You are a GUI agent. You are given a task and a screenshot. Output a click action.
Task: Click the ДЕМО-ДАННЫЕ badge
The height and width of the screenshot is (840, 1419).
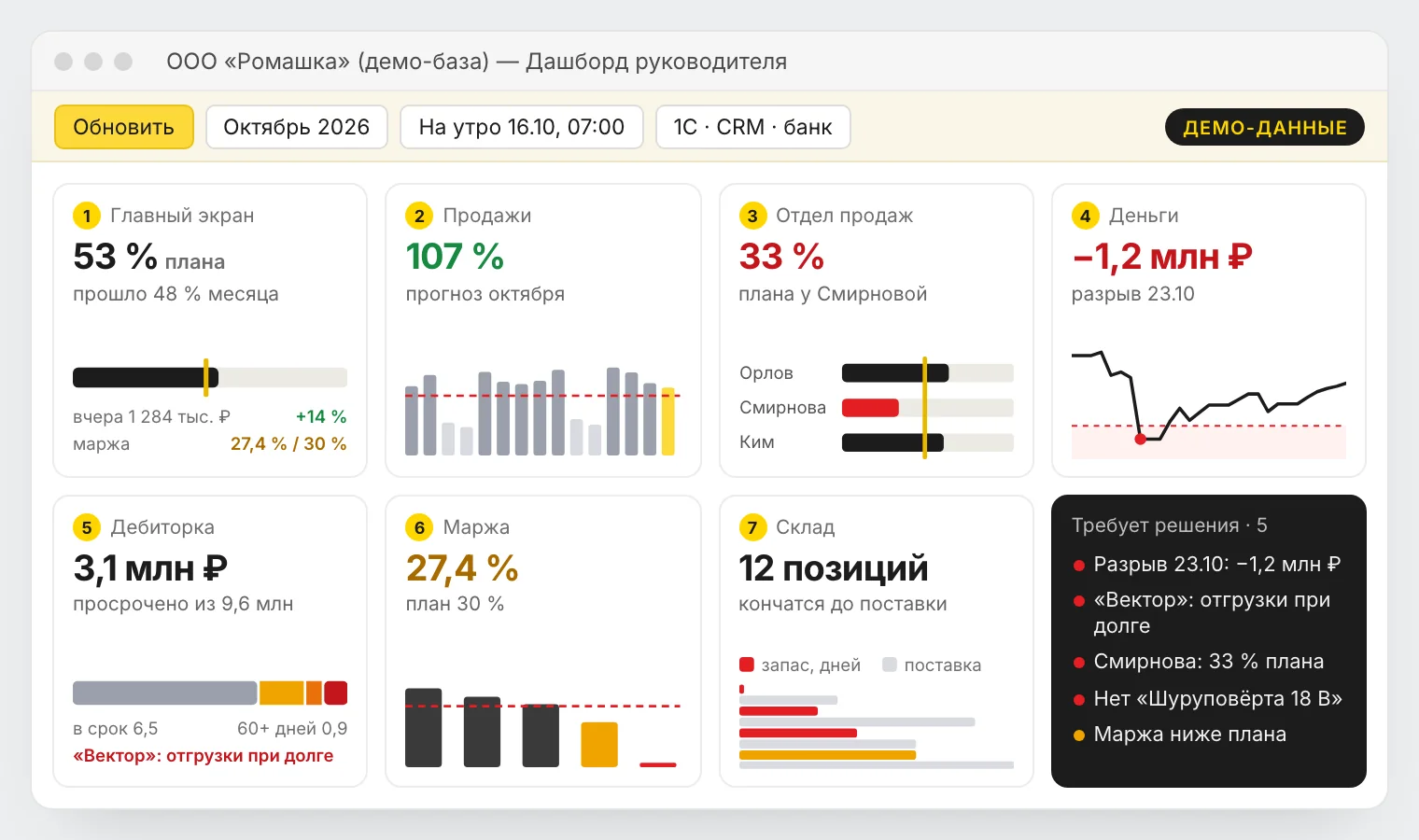(x=1265, y=128)
